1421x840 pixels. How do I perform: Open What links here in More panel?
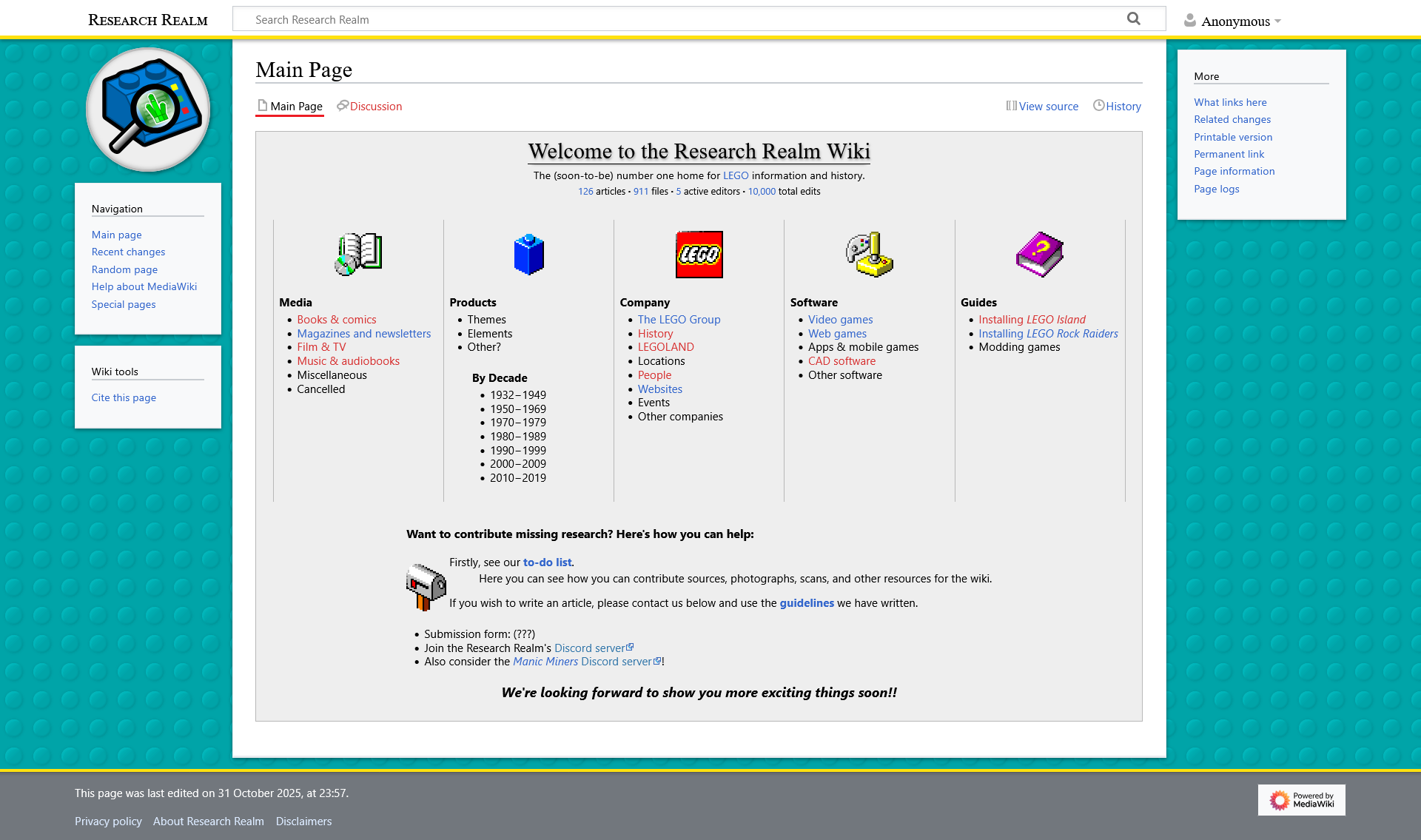(x=1229, y=102)
